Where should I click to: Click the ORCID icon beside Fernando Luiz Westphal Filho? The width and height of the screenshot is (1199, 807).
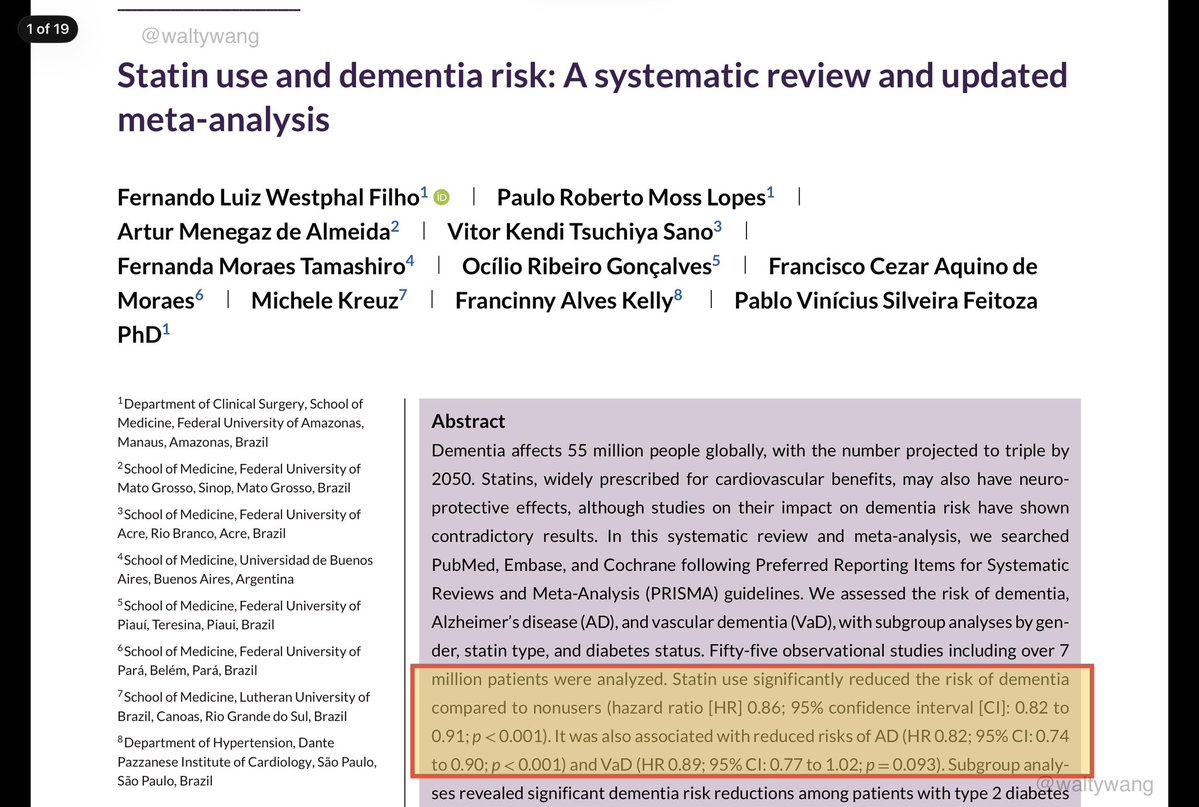point(441,197)
